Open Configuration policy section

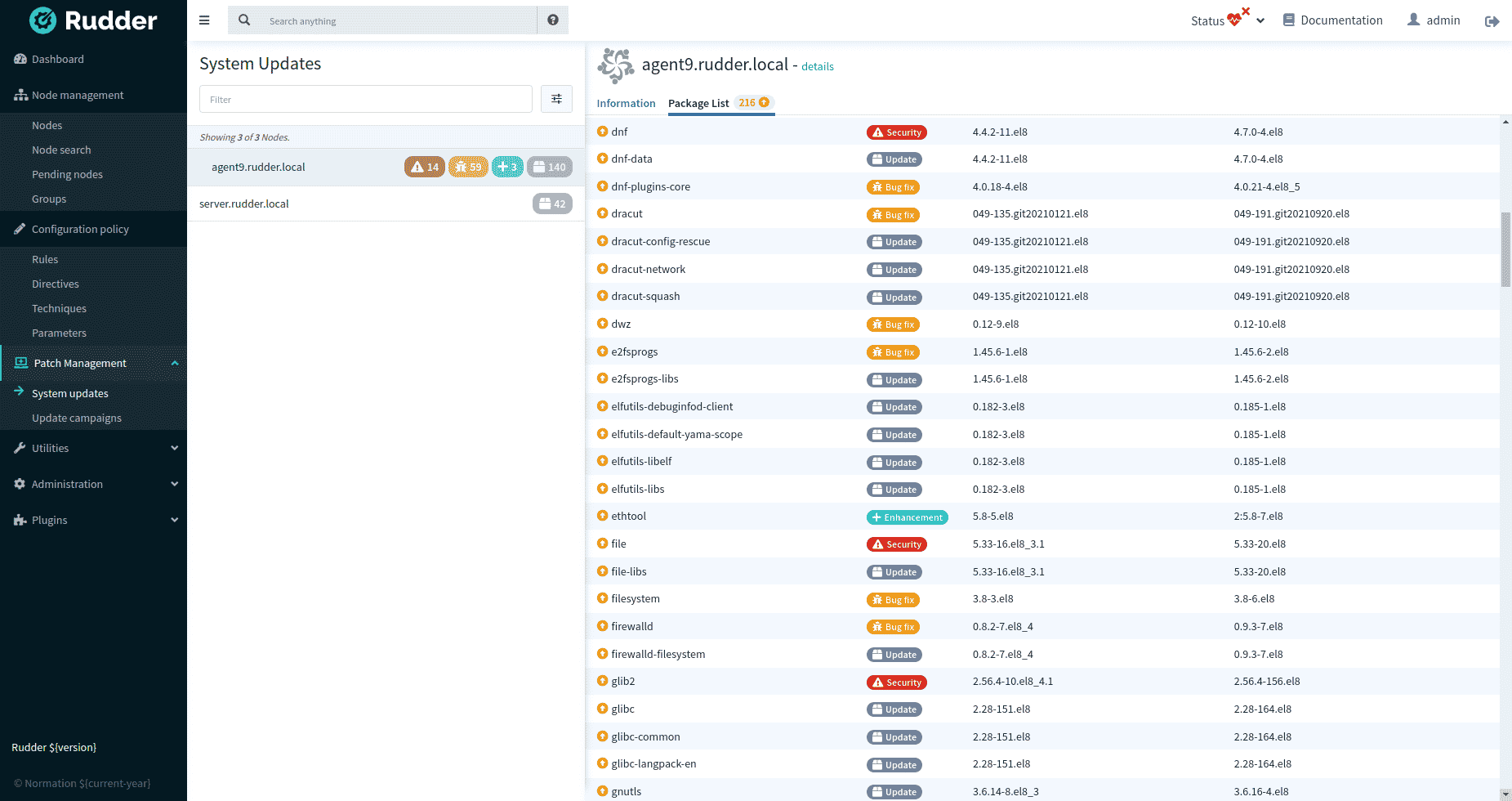93,229
